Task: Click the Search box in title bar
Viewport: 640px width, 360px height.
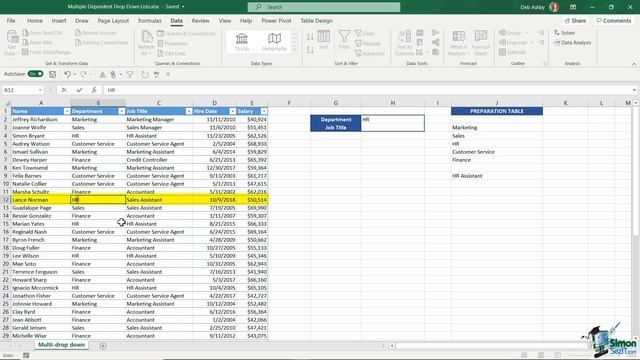Action: (324, 7)
